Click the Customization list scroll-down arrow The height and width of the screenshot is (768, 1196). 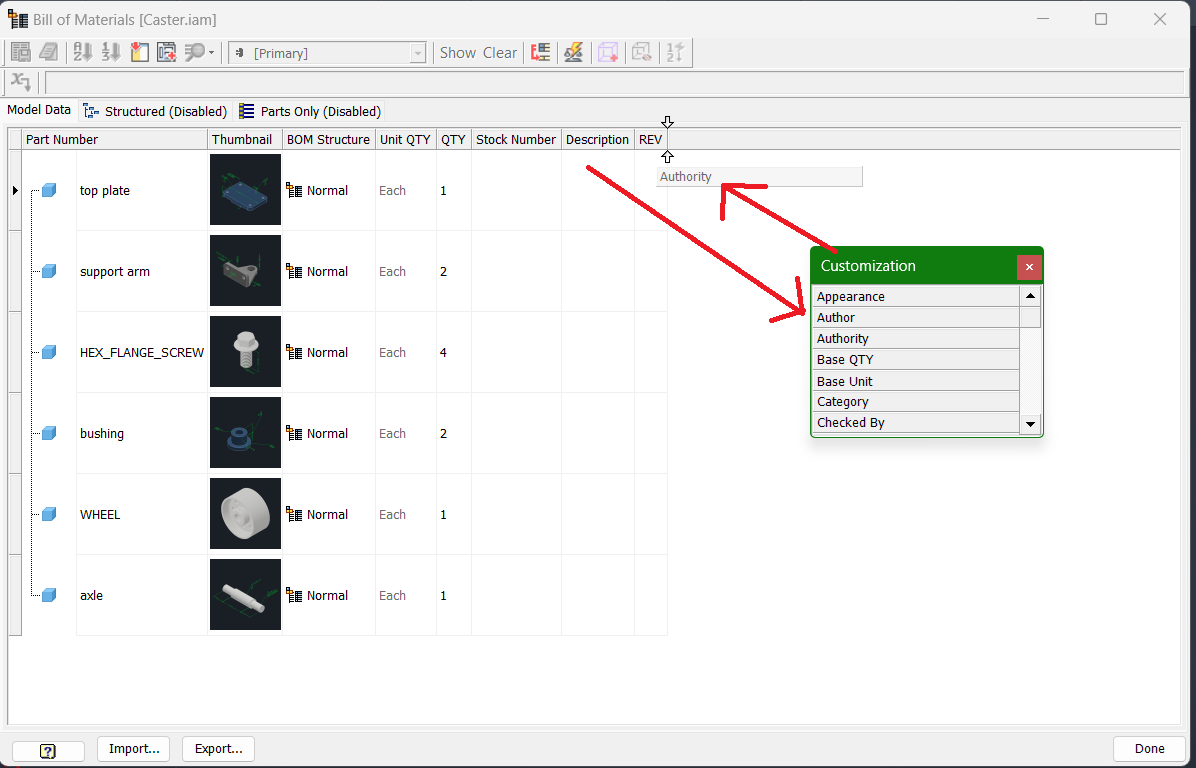point(1030,424)
